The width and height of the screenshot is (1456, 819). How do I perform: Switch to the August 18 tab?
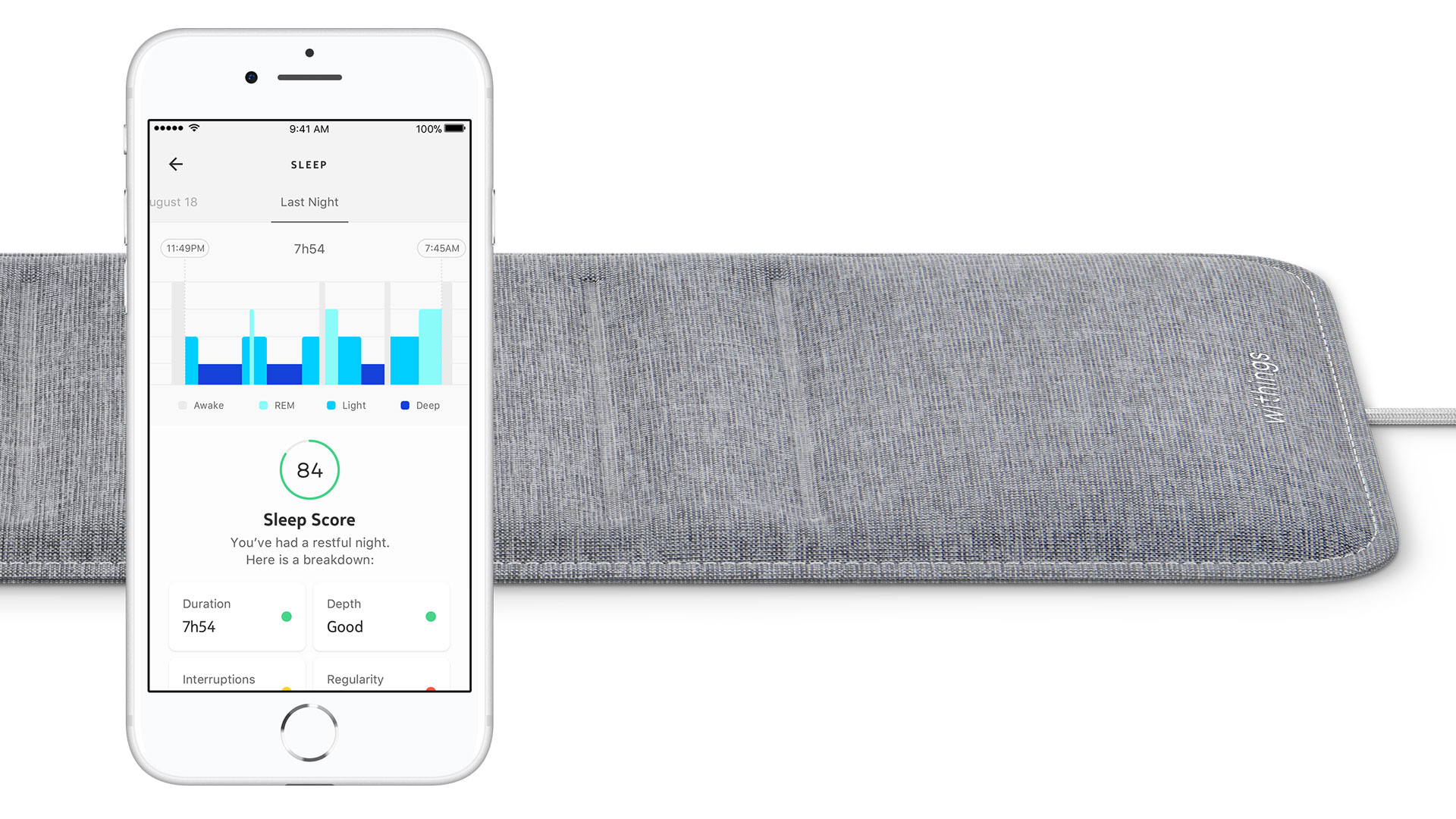point(175,202)
